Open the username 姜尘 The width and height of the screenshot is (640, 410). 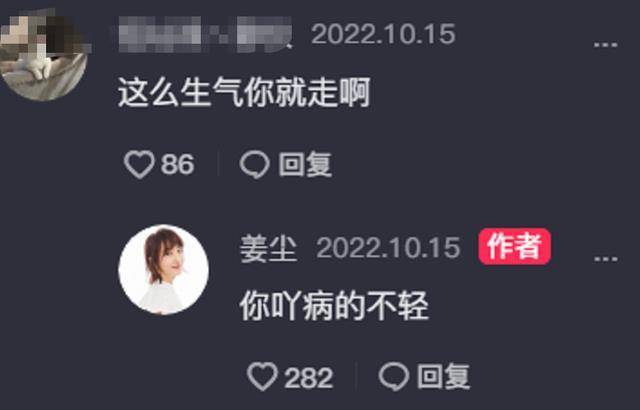coord(268,248)
